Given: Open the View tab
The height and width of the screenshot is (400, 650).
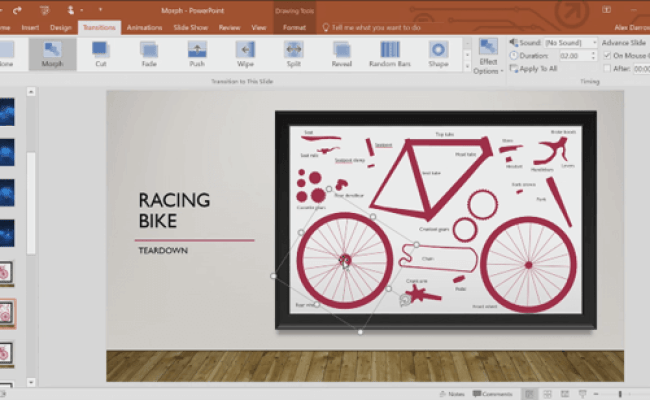Looking at the screenshot, I should (259, 27).
